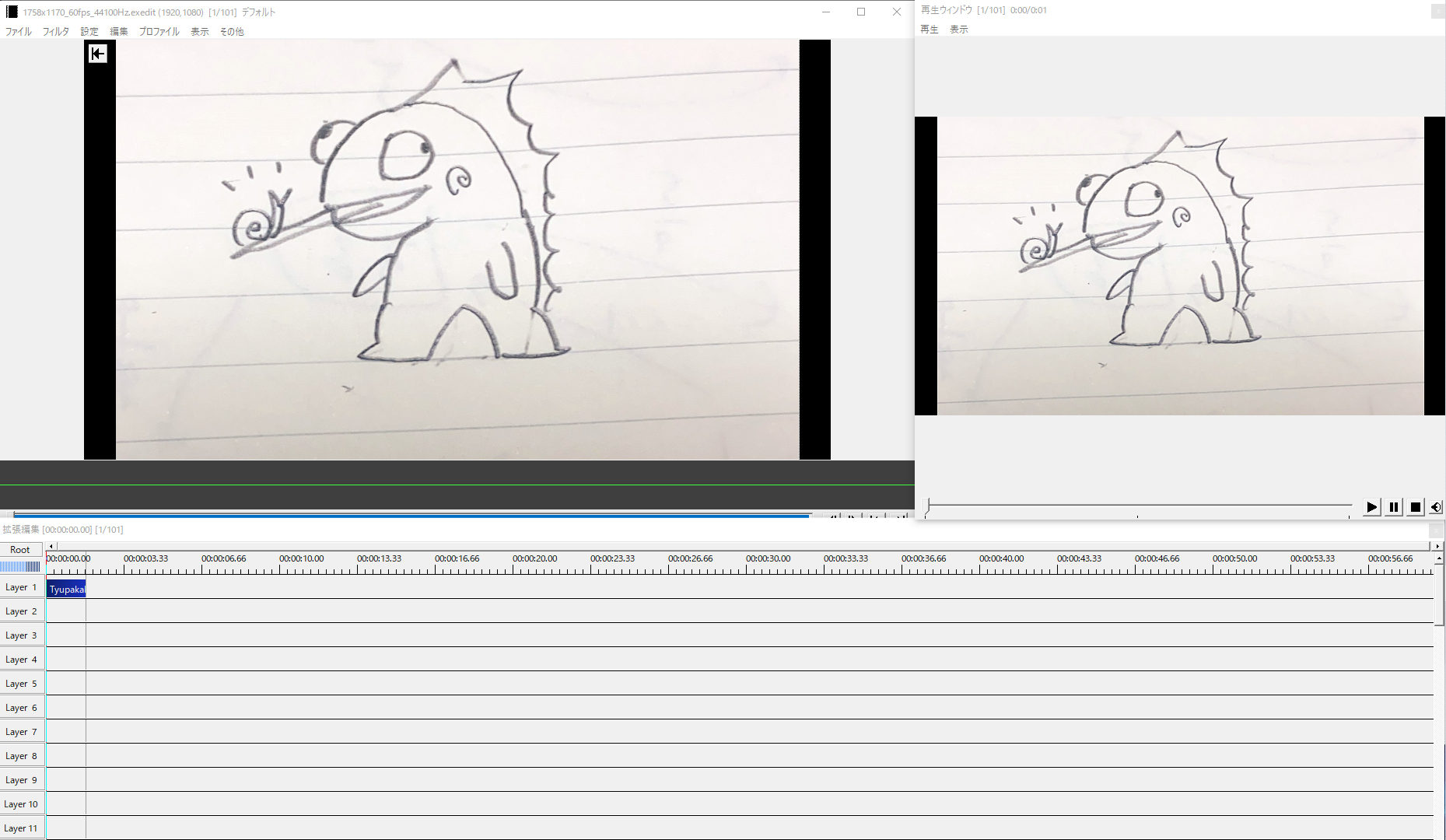Open the 設定 menu
This screenshot has width=1446, height=840.
coord(89,32)
